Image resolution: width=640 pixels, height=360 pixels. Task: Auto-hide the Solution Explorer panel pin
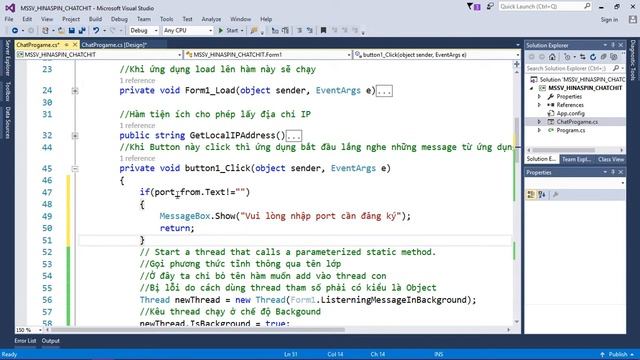[x=613, y=45]
